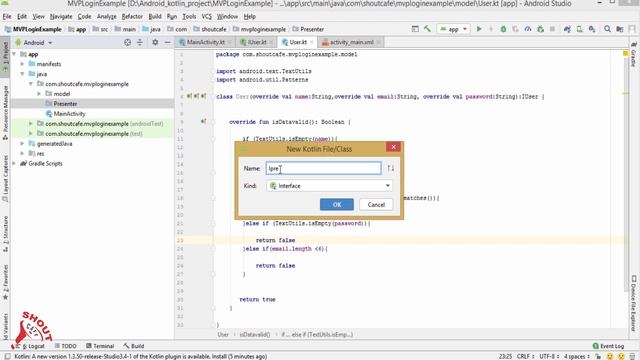Close the New Kotlin File/Class dialog
Viewport: 640px width, 360px height.
(x=393, y=147)
